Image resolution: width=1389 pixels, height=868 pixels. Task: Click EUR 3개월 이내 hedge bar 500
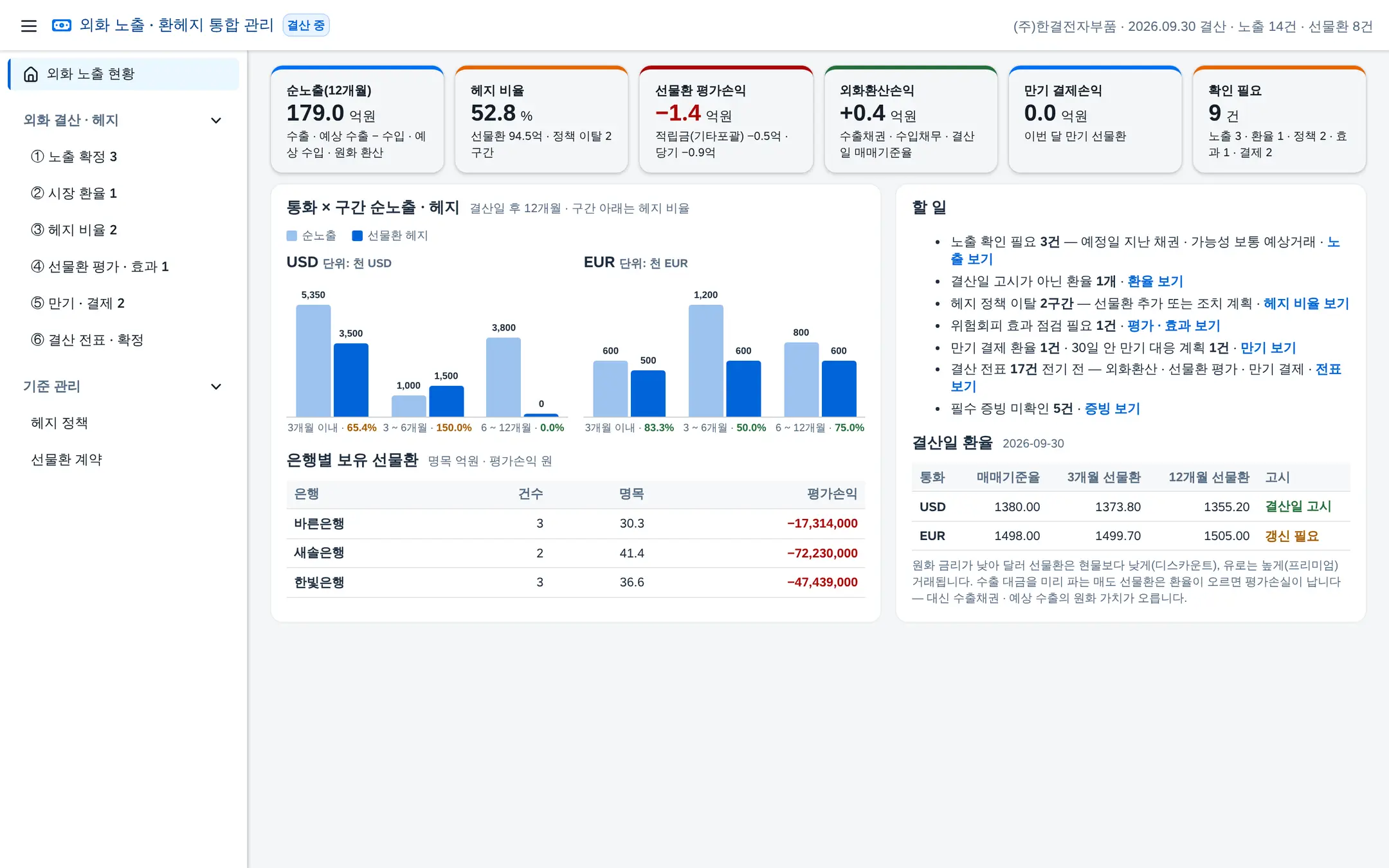pyautogui.click(x=648, y=393)
